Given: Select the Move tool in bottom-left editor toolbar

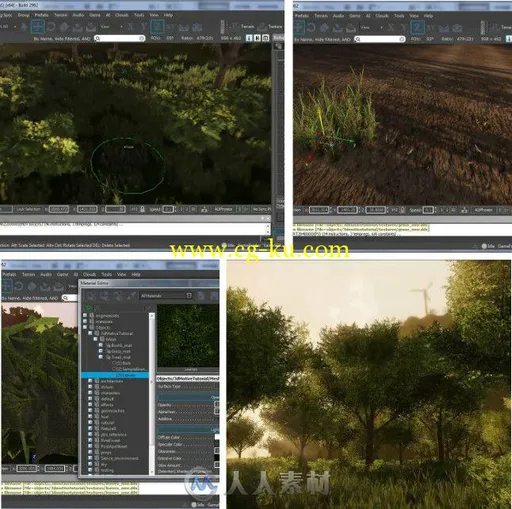Looking at the screenshot, I should [6, 286].
